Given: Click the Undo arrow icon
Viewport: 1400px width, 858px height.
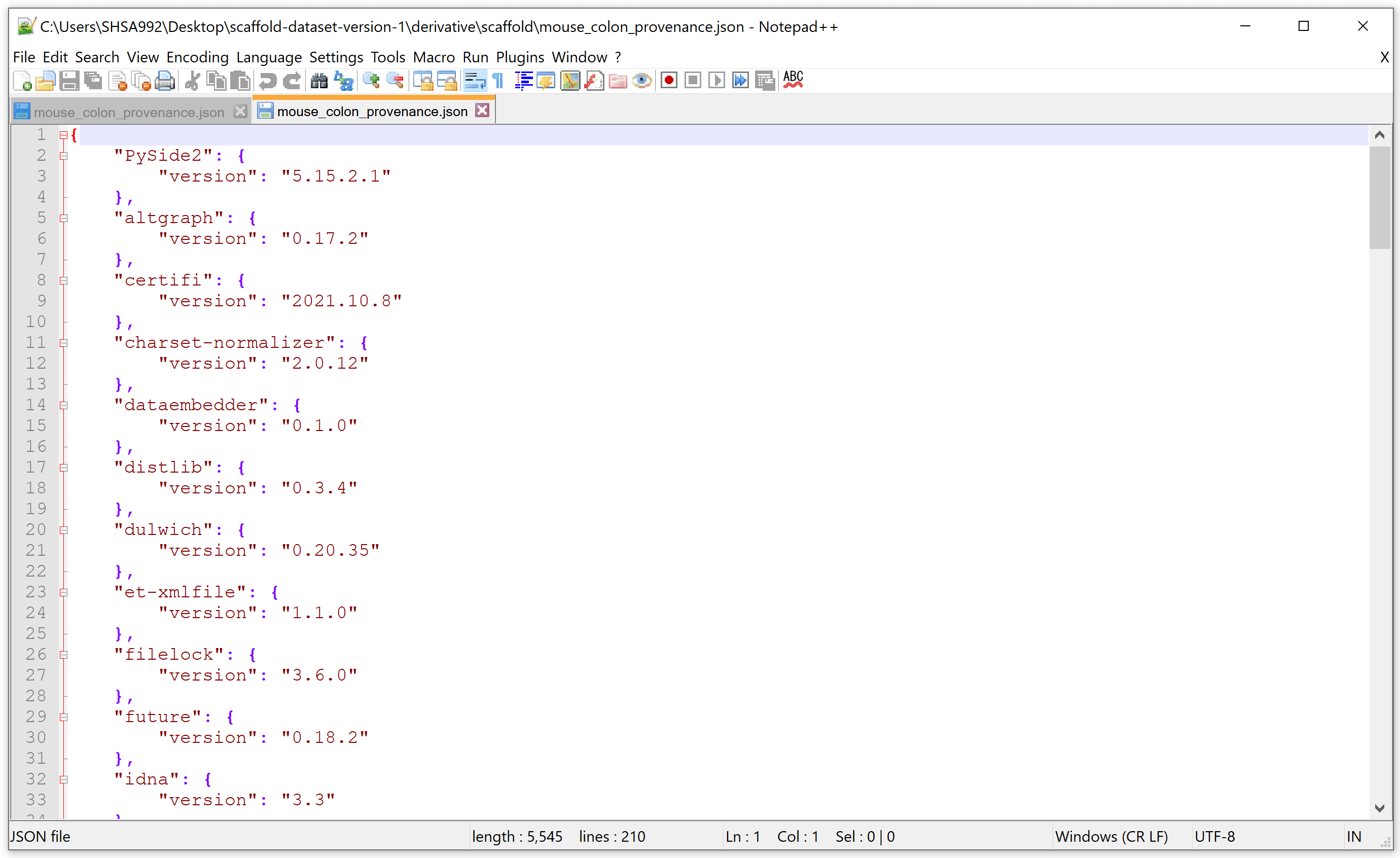Looking at the screenshot, I should click(268, 81).
